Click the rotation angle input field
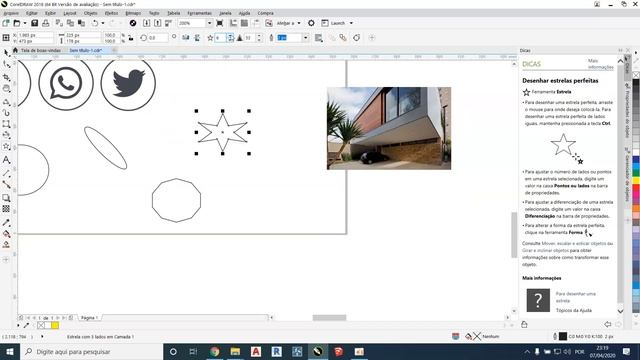Viewport: 640px width, 360px height. point(158,38)
